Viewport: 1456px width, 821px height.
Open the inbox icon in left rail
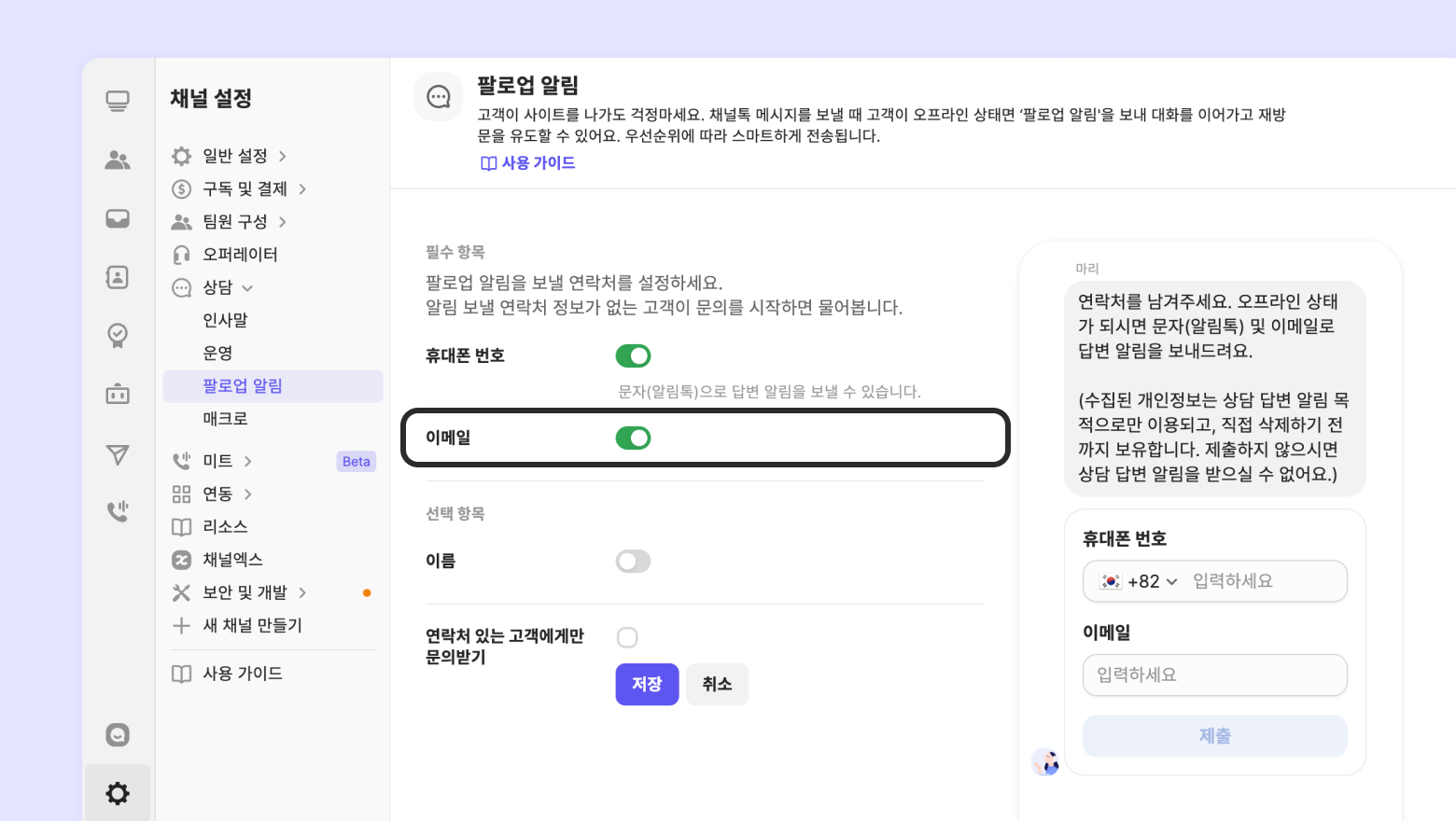tap(118, 219)
